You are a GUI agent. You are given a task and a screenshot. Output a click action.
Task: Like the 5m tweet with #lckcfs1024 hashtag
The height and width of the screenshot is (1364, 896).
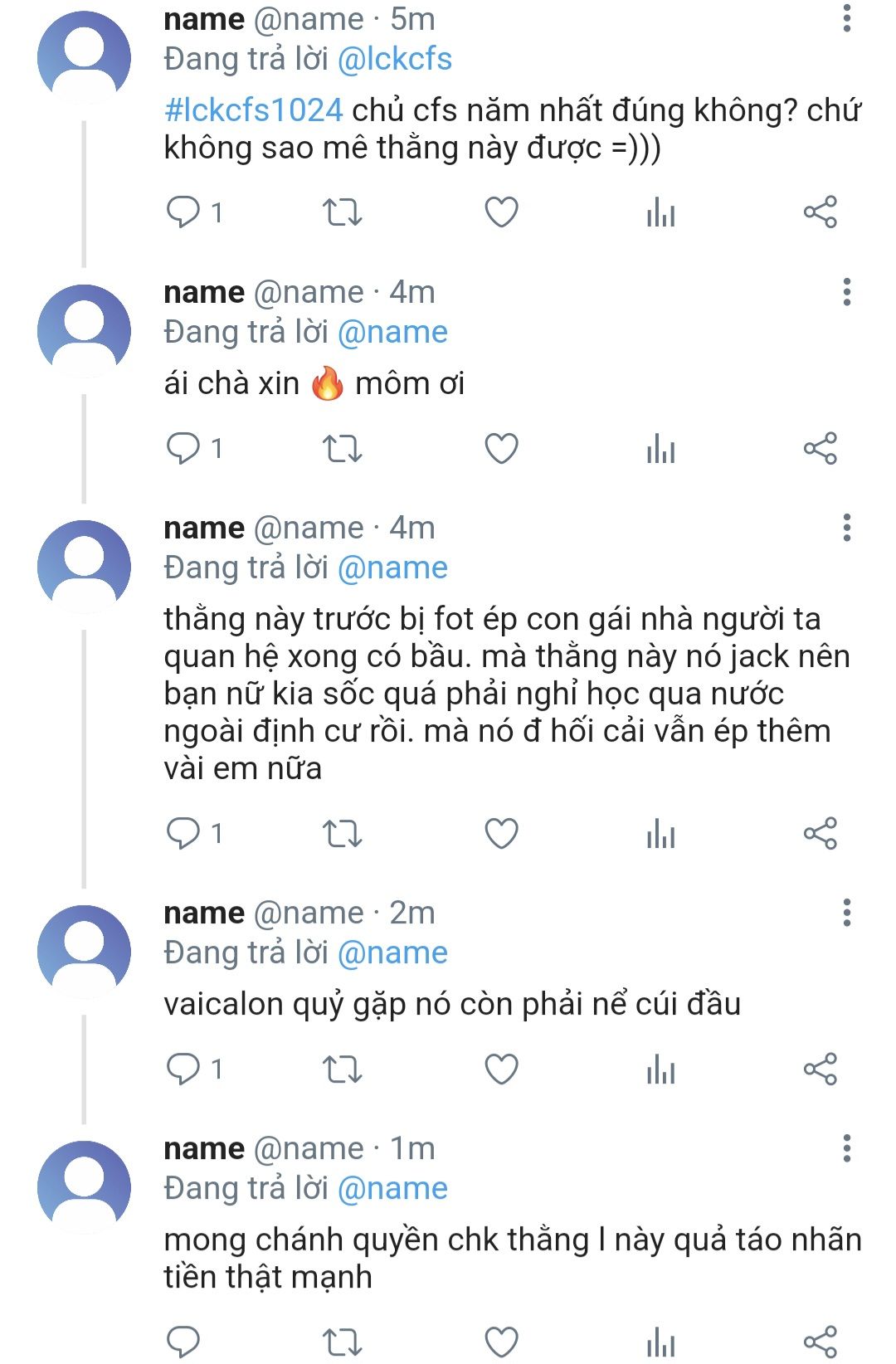pyautogui.click(x=501, y=212)
